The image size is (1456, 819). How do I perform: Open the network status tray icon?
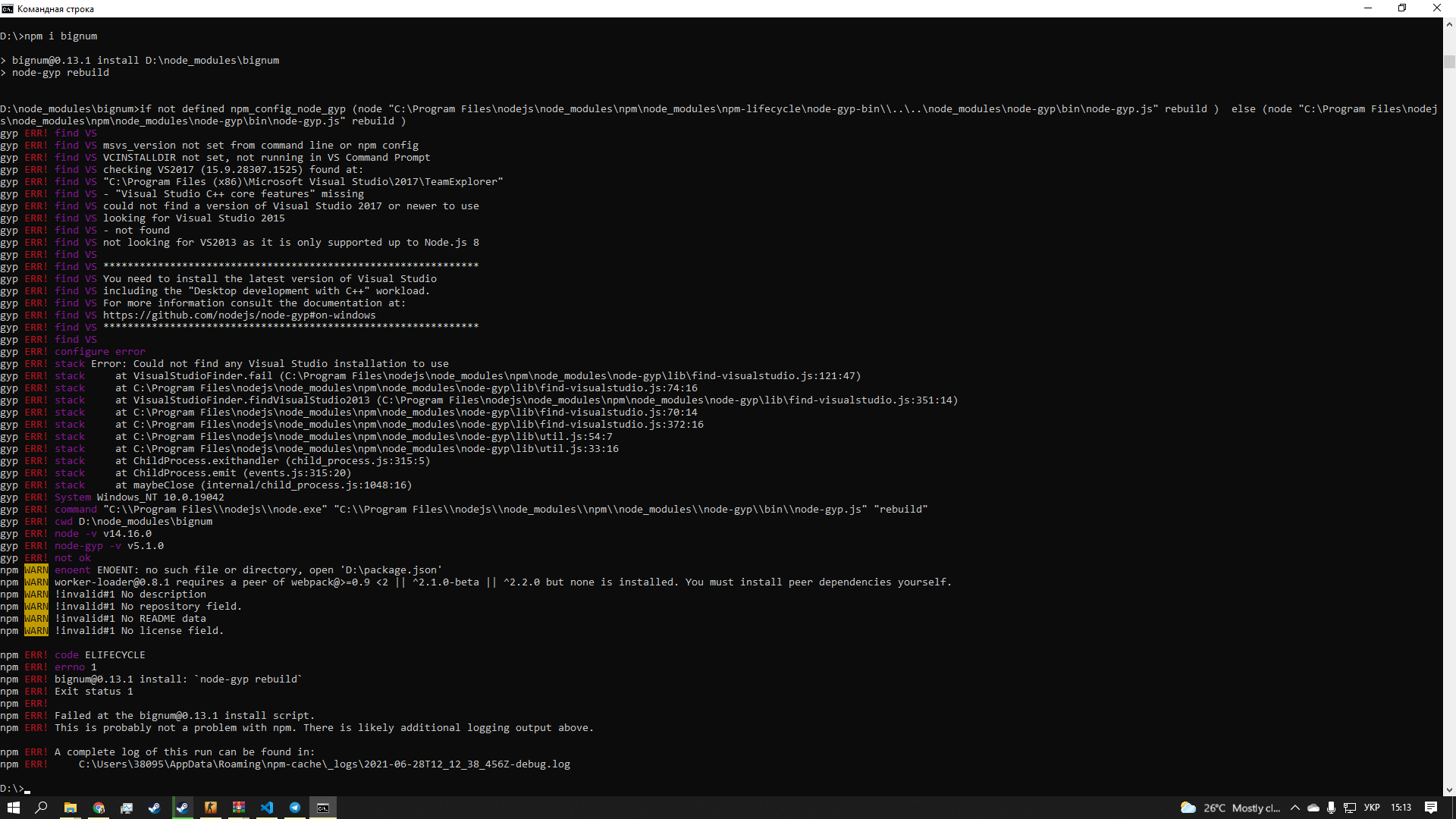tap(1350, 808)
